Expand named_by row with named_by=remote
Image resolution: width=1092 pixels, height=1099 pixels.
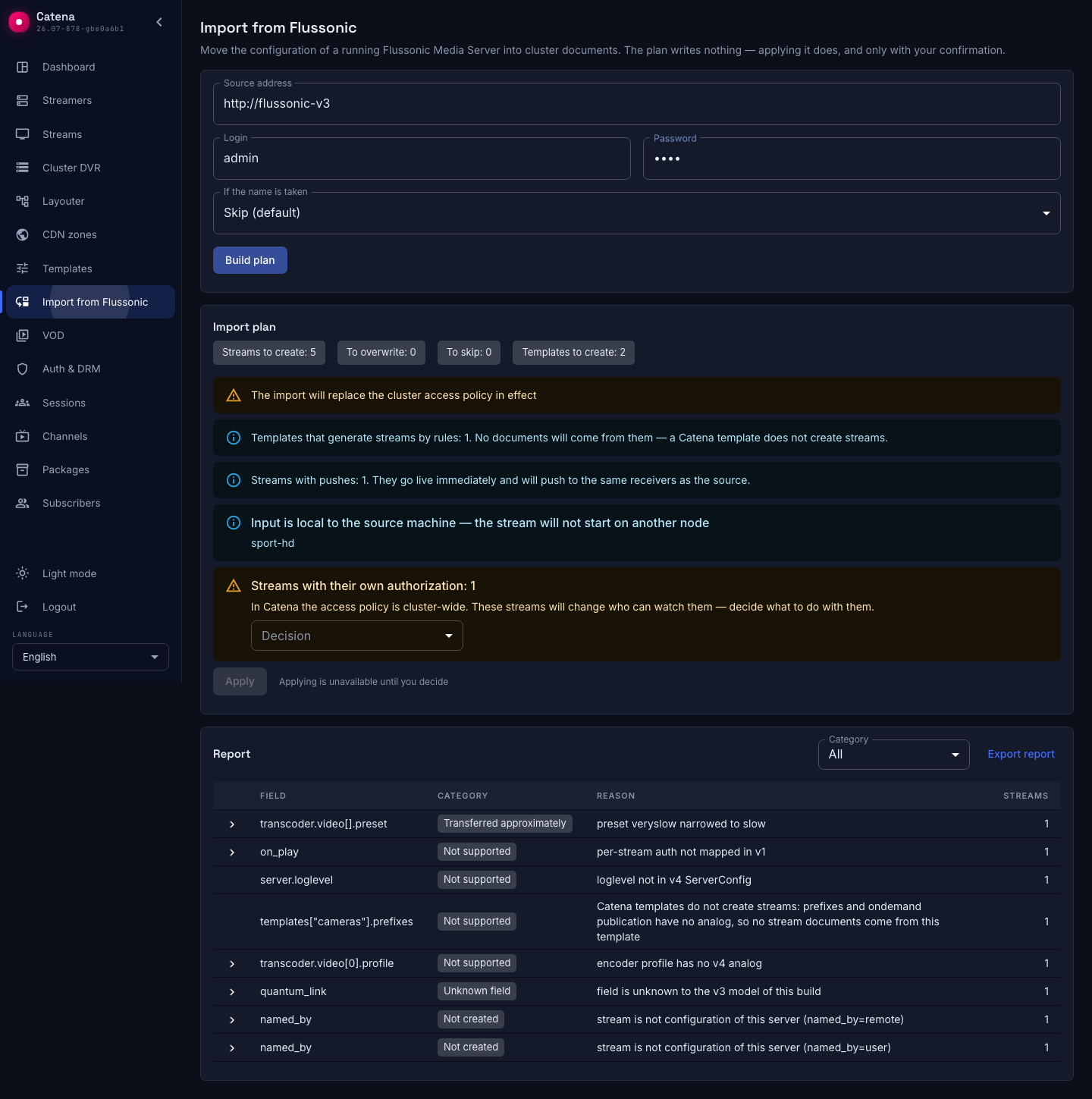[232, 1019]
